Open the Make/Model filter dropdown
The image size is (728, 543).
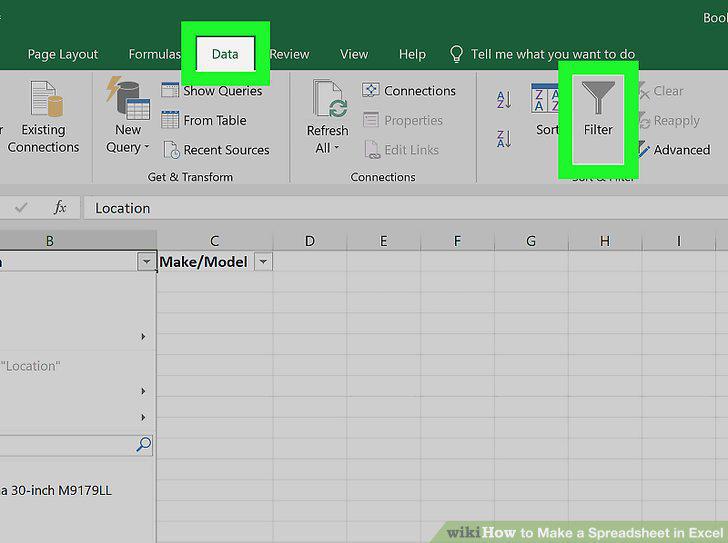[263, 262]
